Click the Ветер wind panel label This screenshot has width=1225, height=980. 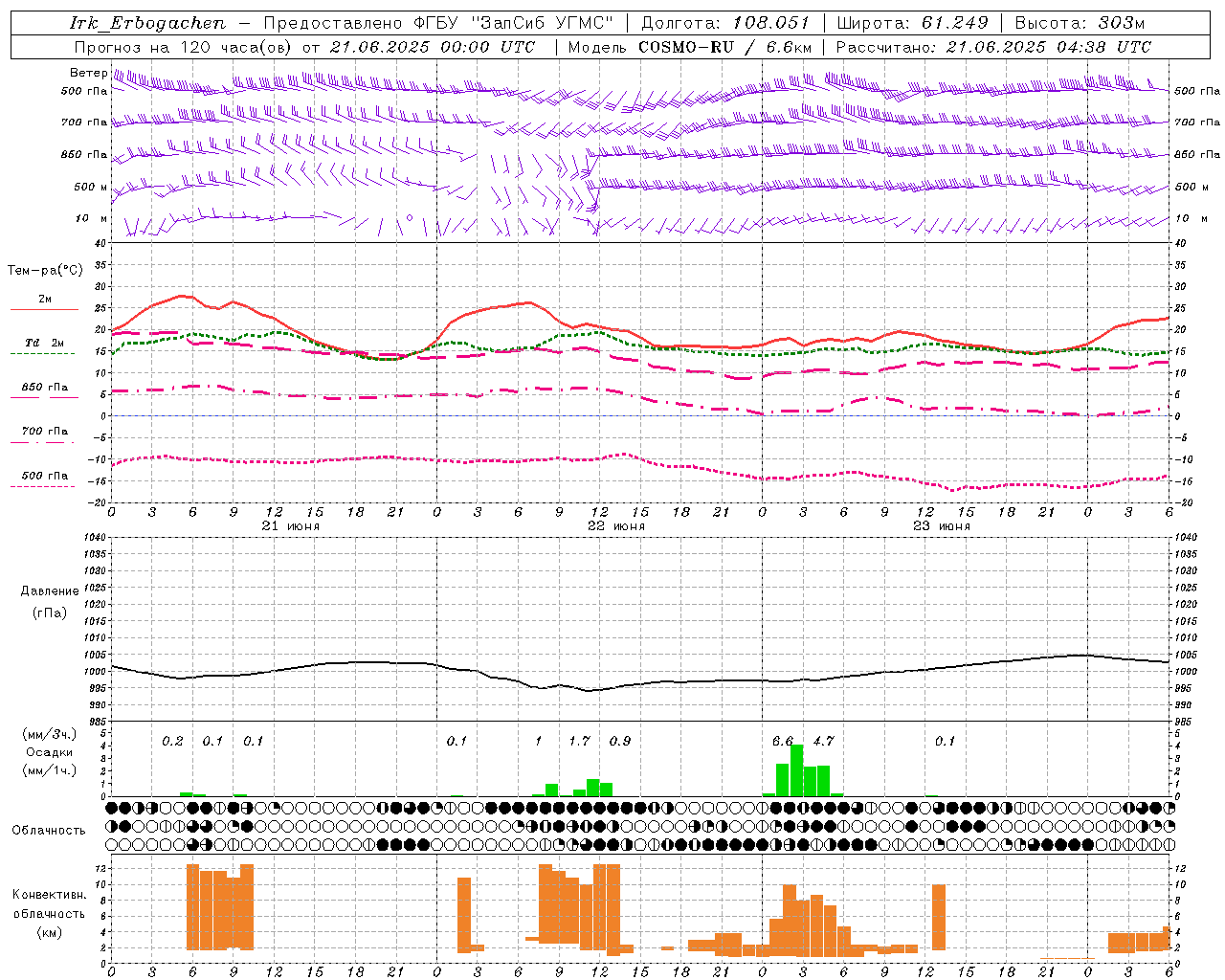88,73
